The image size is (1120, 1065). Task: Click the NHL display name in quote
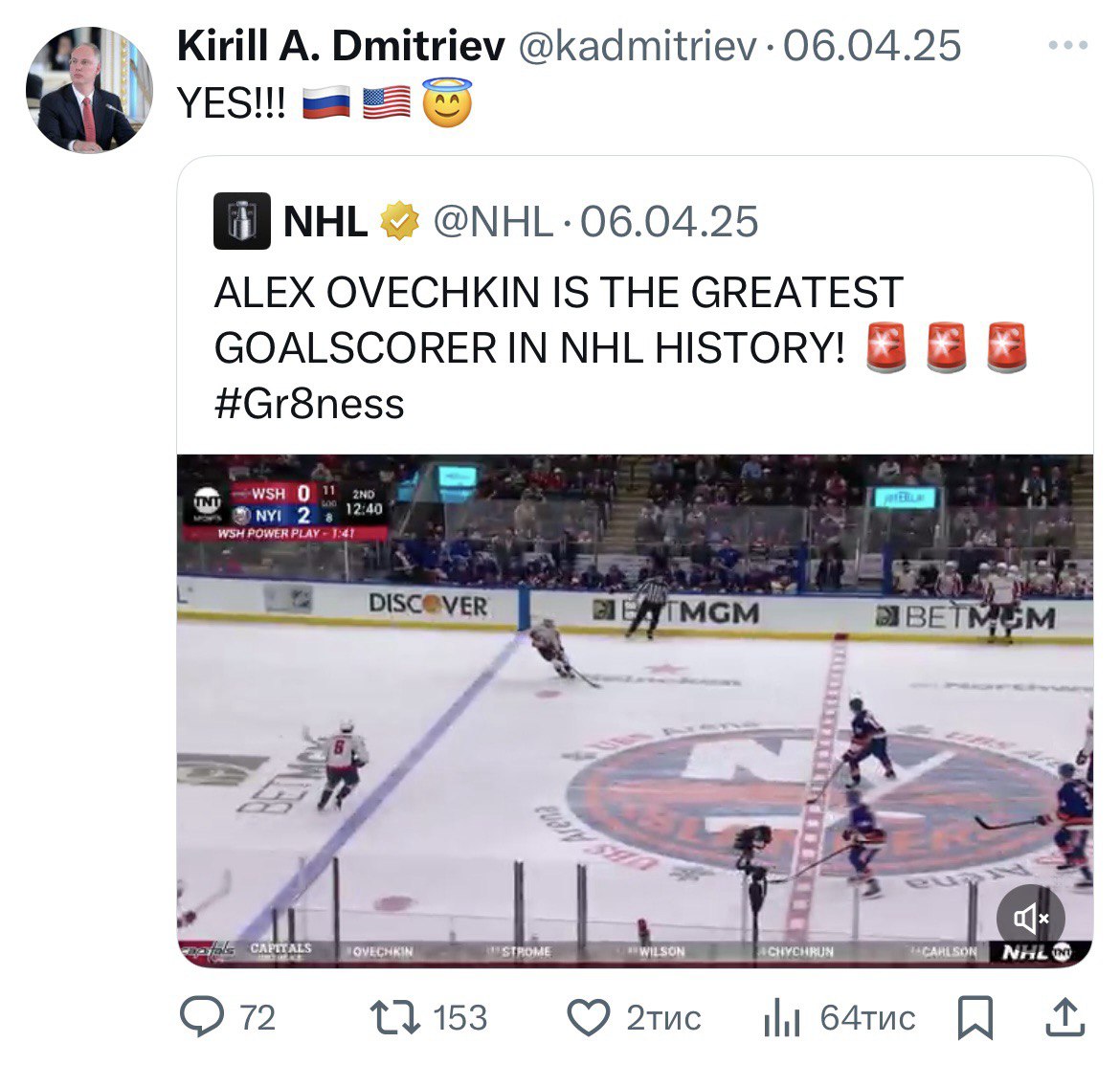[x=325, y=221]
